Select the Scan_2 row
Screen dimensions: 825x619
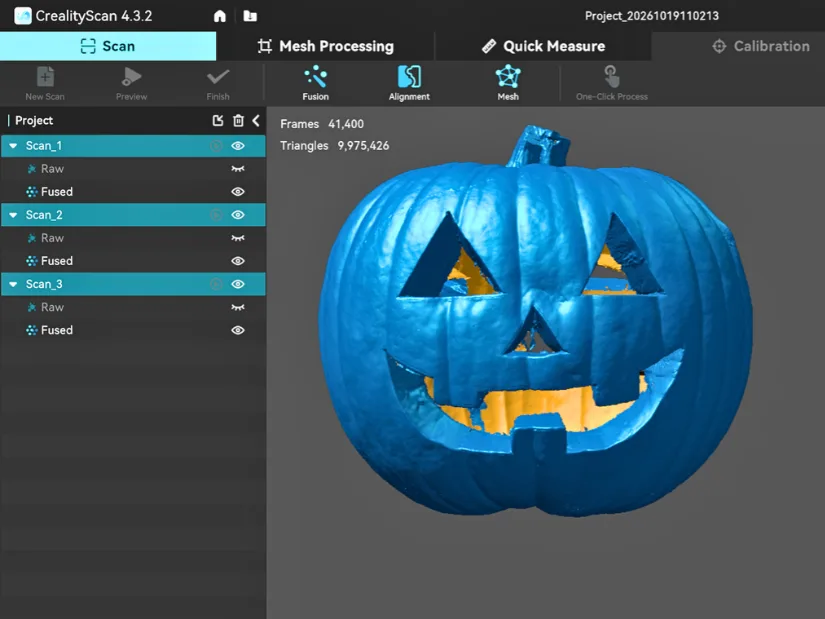coord(133,215)
